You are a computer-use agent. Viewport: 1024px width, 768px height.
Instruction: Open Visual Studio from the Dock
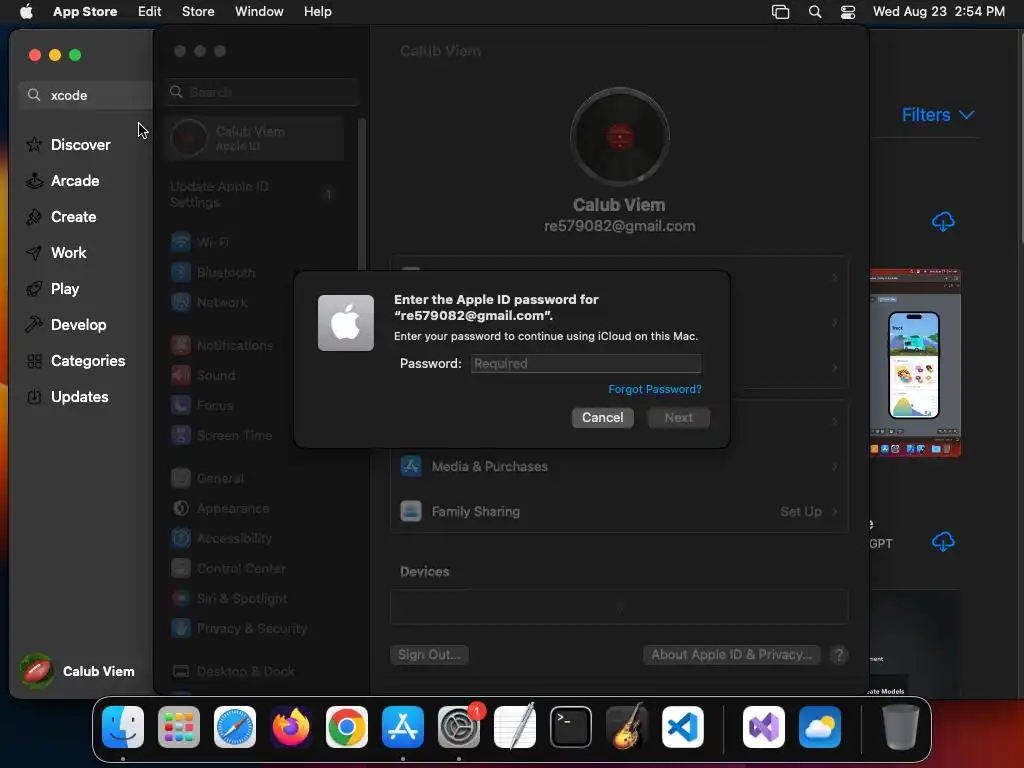764,727
